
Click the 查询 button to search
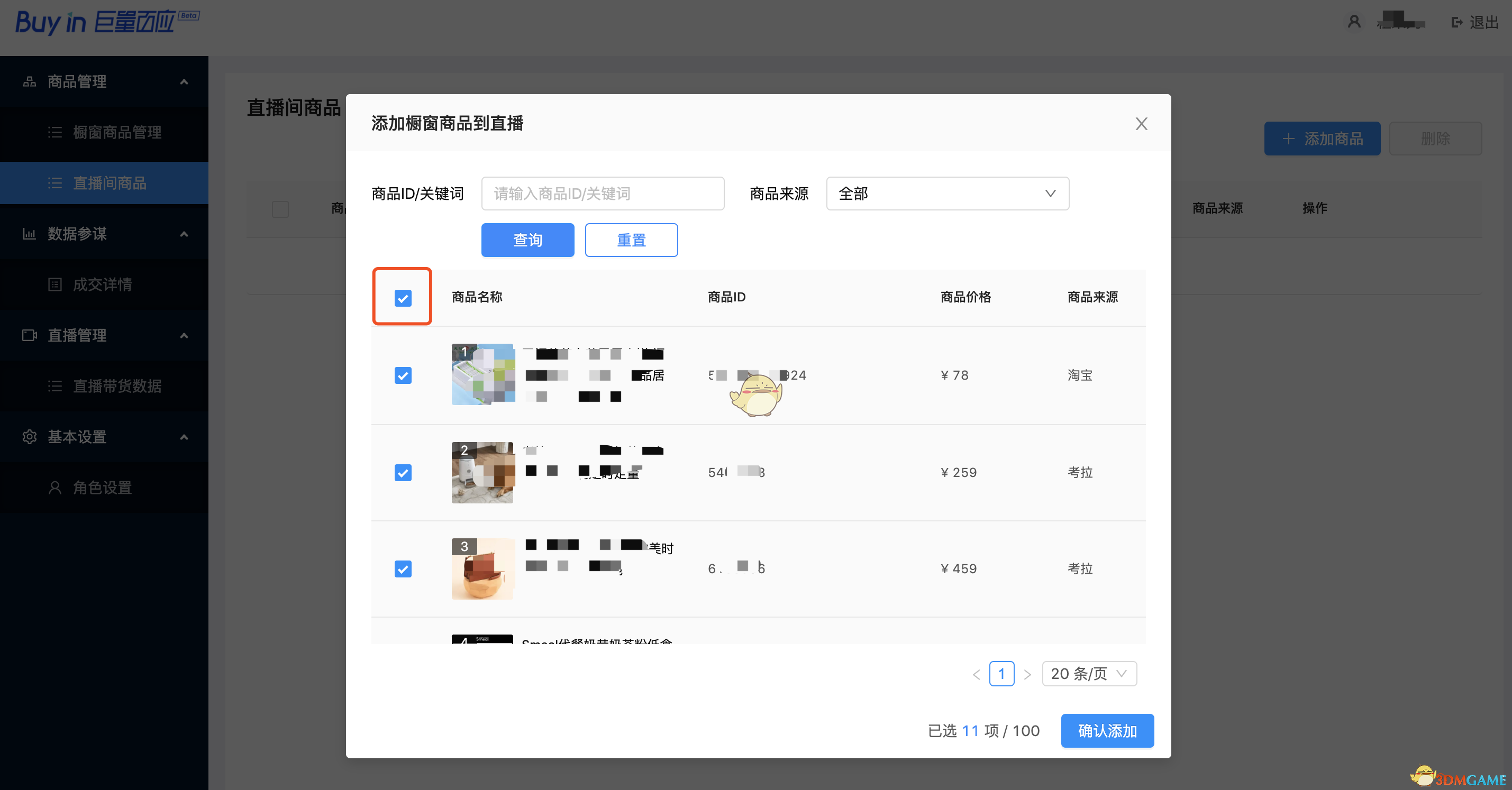coord(526,240)
